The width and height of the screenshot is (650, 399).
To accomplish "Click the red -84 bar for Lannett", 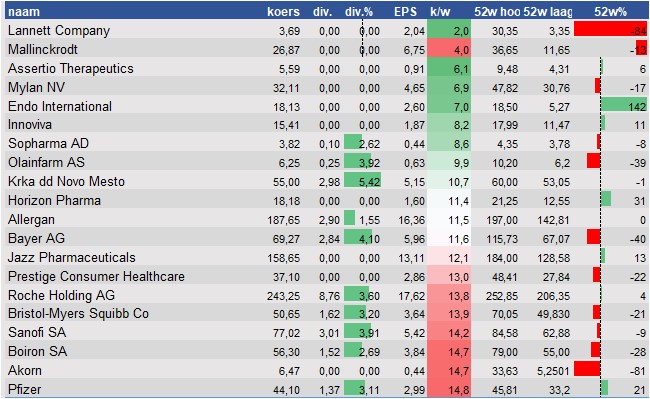I will tap(610, 29).
